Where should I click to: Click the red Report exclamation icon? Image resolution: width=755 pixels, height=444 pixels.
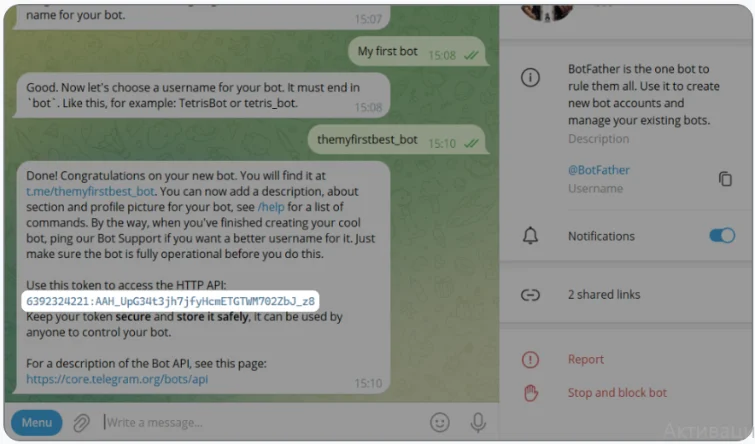pos(530,359)
